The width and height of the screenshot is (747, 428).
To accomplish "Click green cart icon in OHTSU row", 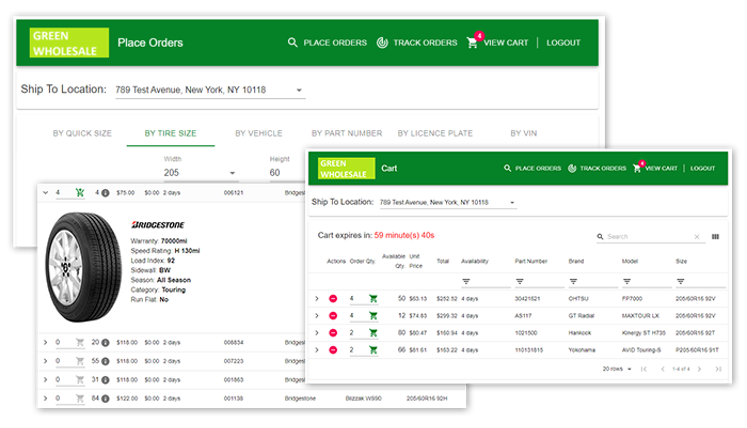I will click(x=373, y=298).
